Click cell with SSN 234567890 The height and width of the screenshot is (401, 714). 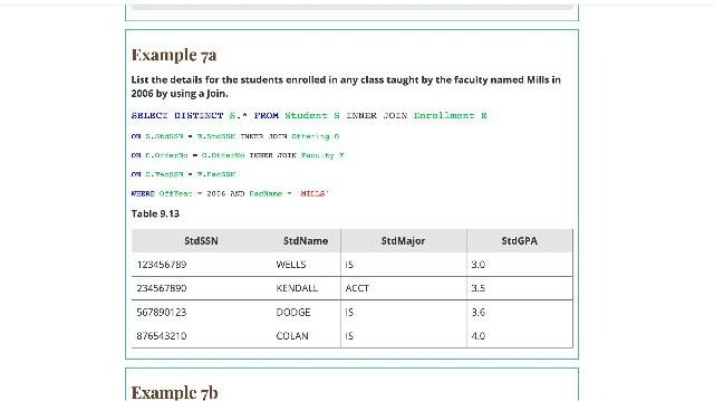point(162,288)
